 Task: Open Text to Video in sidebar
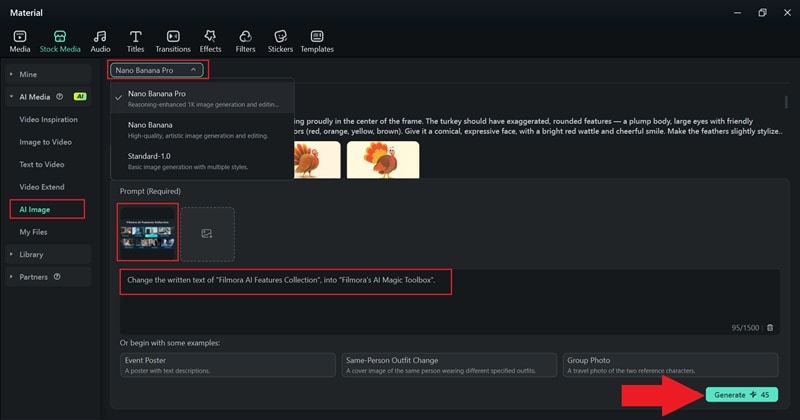(42, 164)
